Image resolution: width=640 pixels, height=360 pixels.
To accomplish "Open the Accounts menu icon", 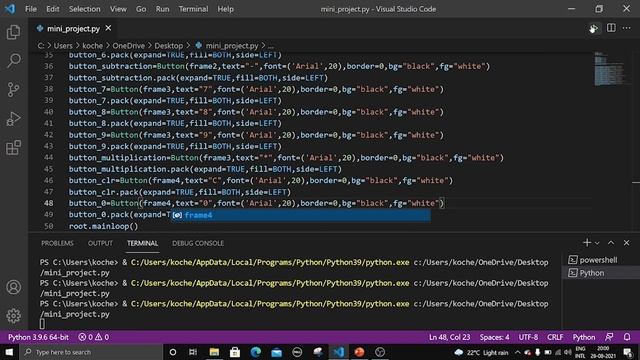I will tap(13, 287).
